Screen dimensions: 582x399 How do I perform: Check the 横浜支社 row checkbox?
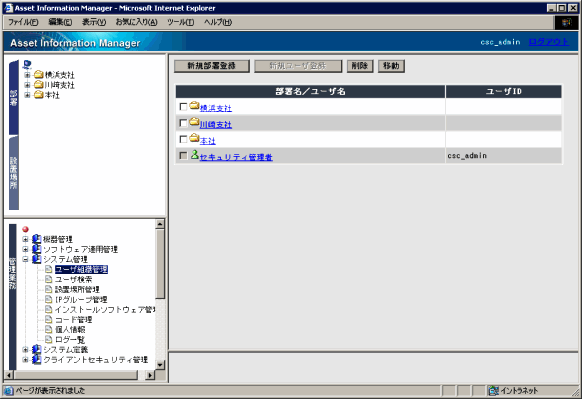tap(183, 107)
